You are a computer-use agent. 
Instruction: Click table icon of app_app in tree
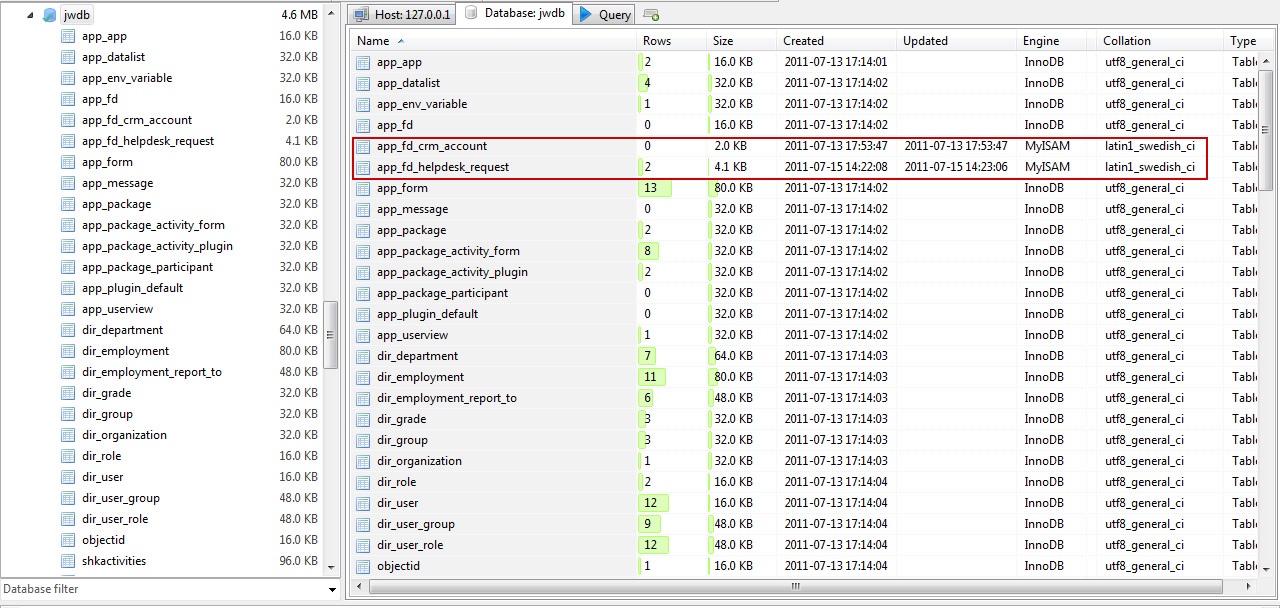tap(68, 36)
